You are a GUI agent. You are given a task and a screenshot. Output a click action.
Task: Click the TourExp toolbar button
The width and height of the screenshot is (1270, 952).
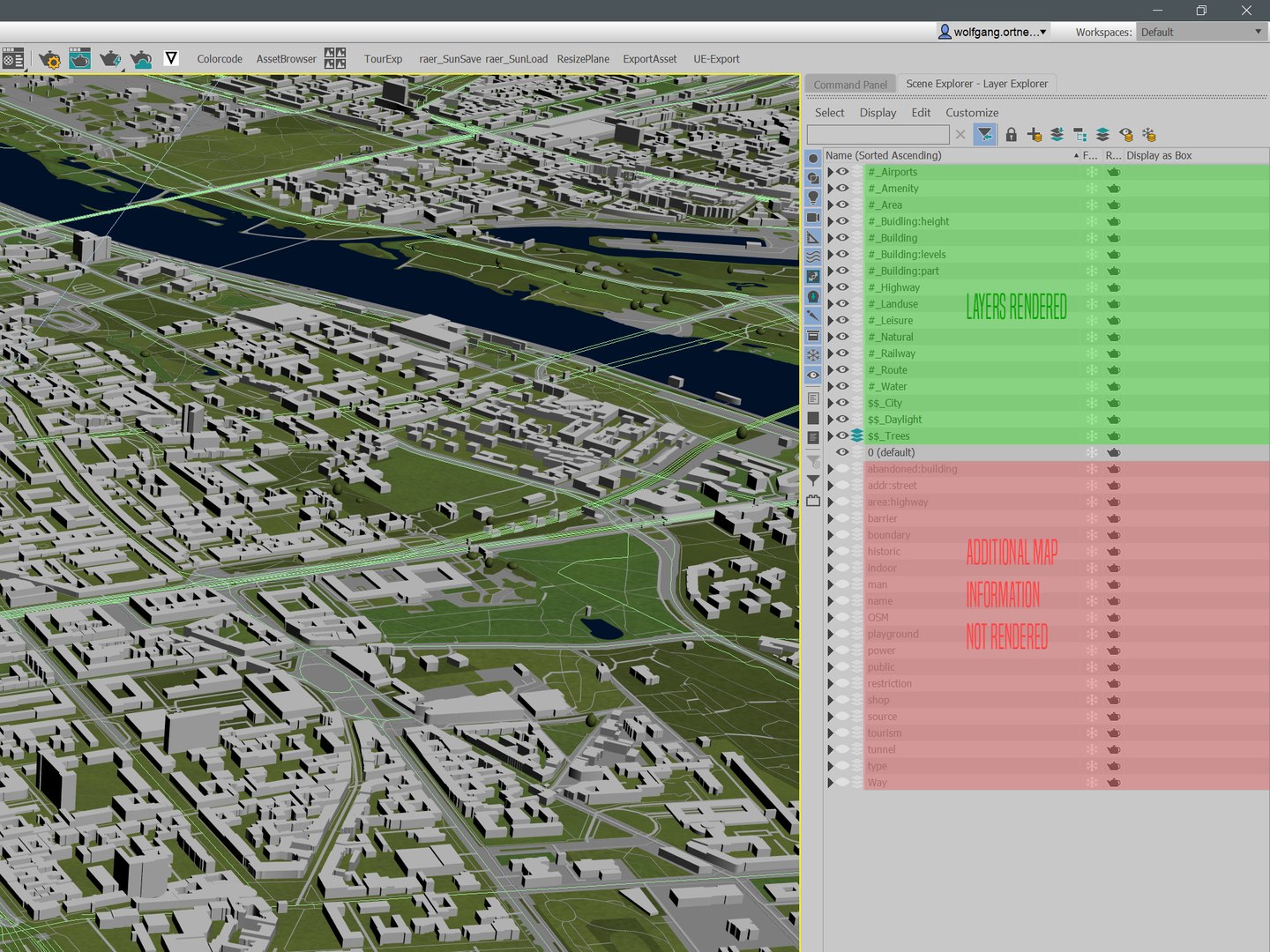383,59
